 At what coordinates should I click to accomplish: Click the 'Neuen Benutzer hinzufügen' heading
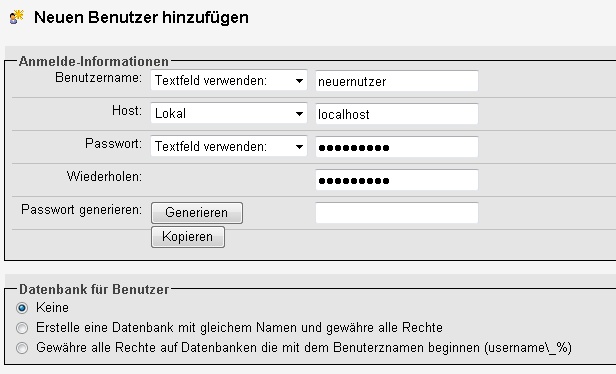pos(141,18)
